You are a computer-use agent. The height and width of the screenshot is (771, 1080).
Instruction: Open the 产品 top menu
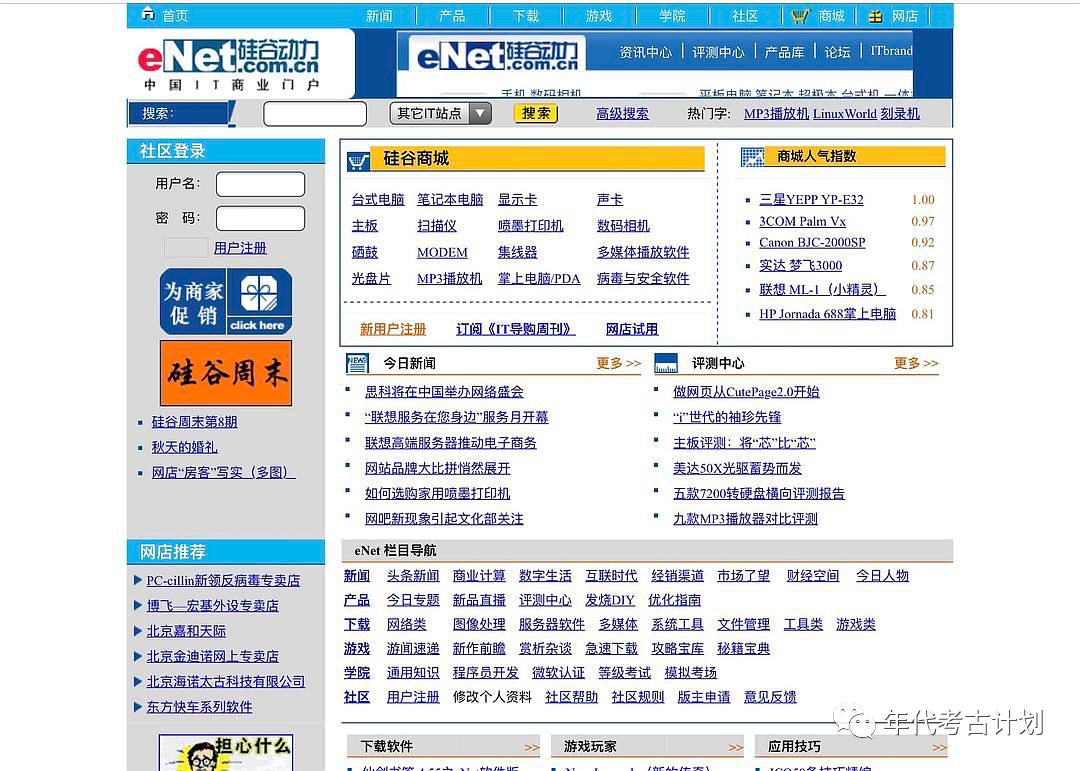(452, 16)
